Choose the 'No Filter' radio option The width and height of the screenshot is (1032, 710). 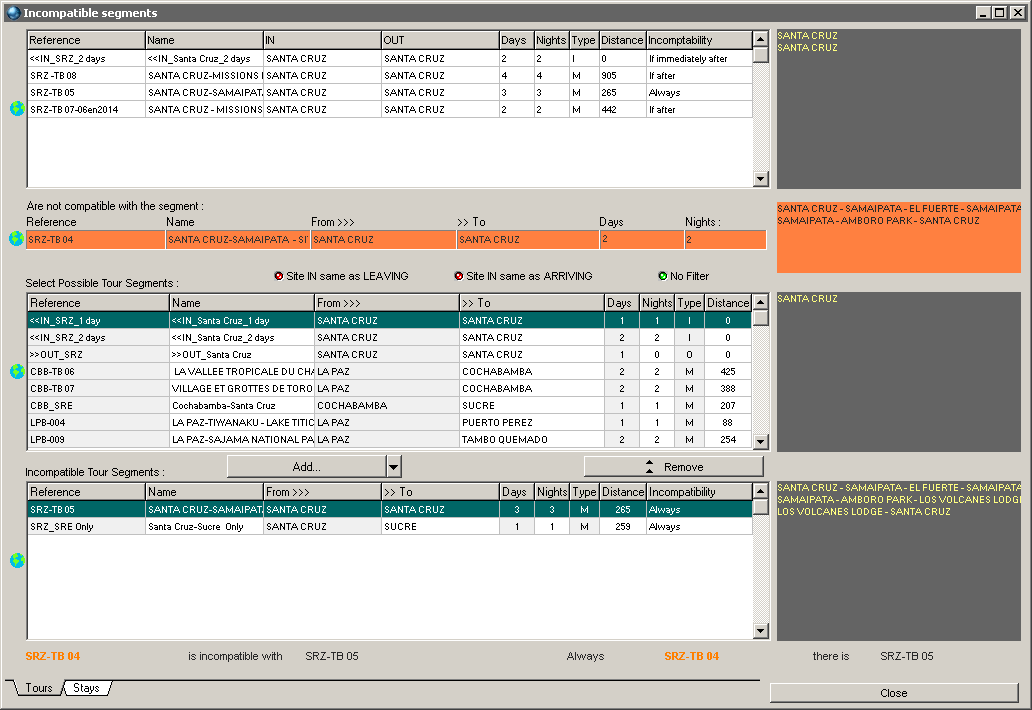pyautogui.click(x=662, y=276)
